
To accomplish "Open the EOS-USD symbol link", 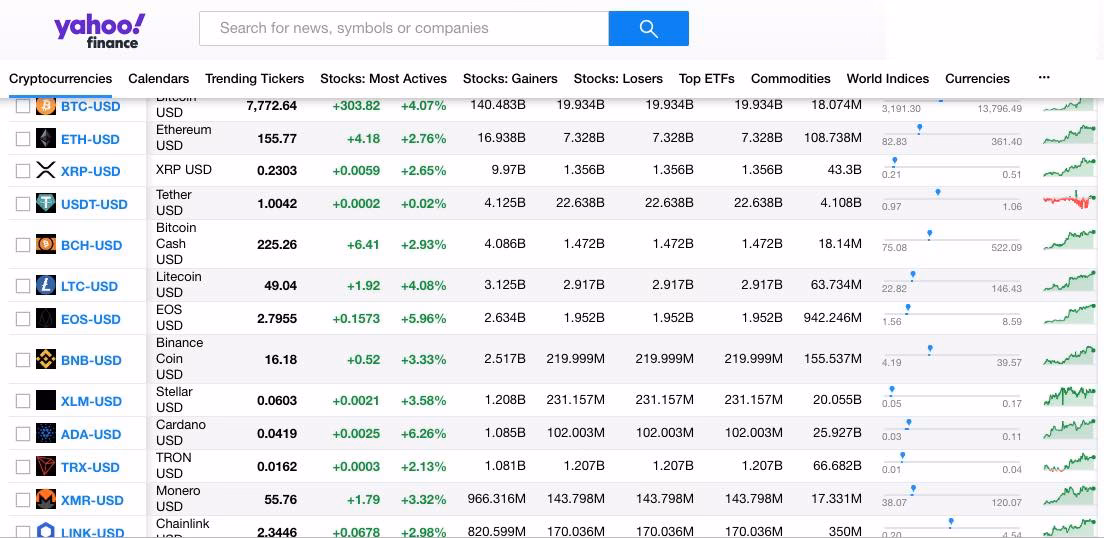I will 91,319.
